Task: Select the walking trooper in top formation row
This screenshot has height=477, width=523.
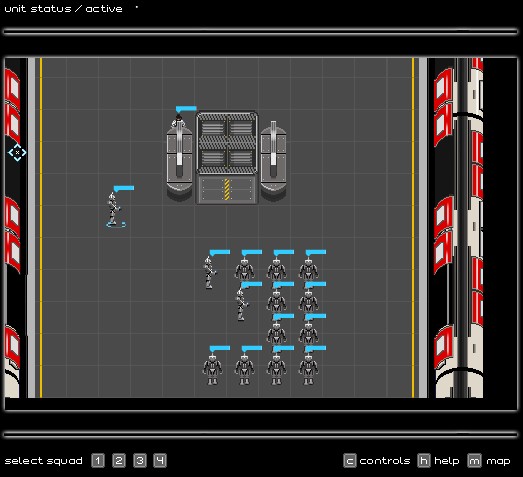Action: tap(209, 272)
